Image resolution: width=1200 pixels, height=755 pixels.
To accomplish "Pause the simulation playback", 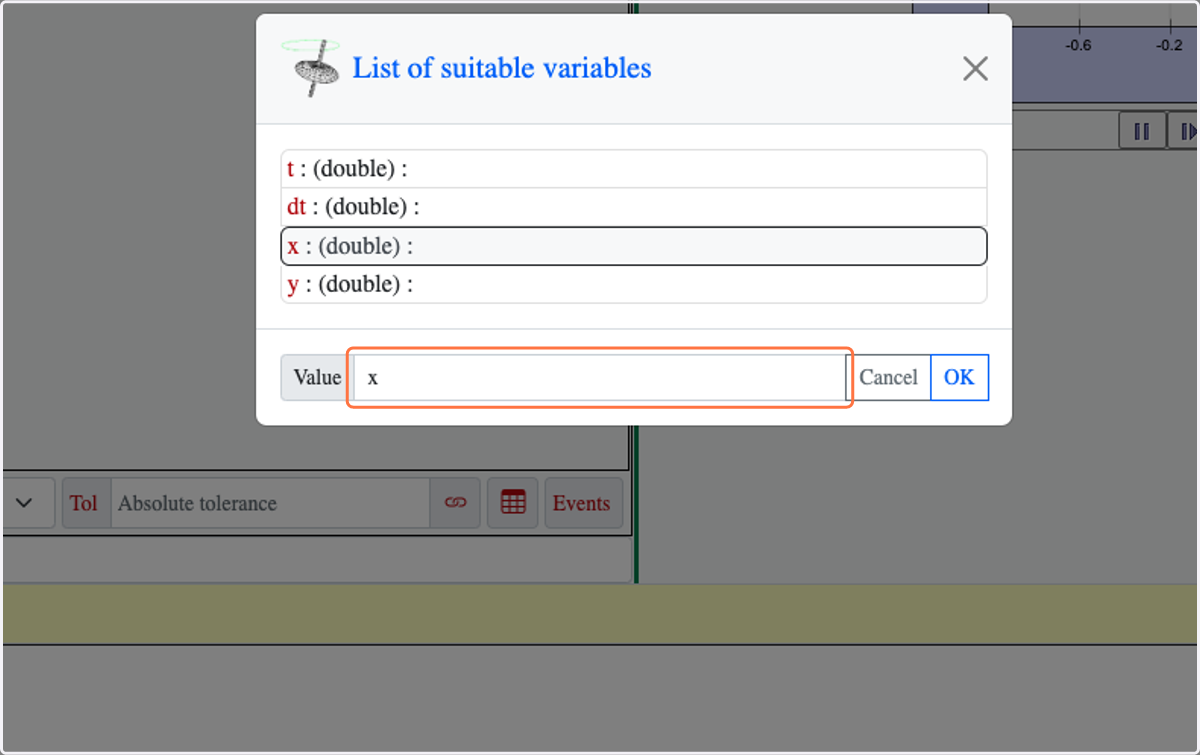I will pyautogui.click(x=1142, y=131).
